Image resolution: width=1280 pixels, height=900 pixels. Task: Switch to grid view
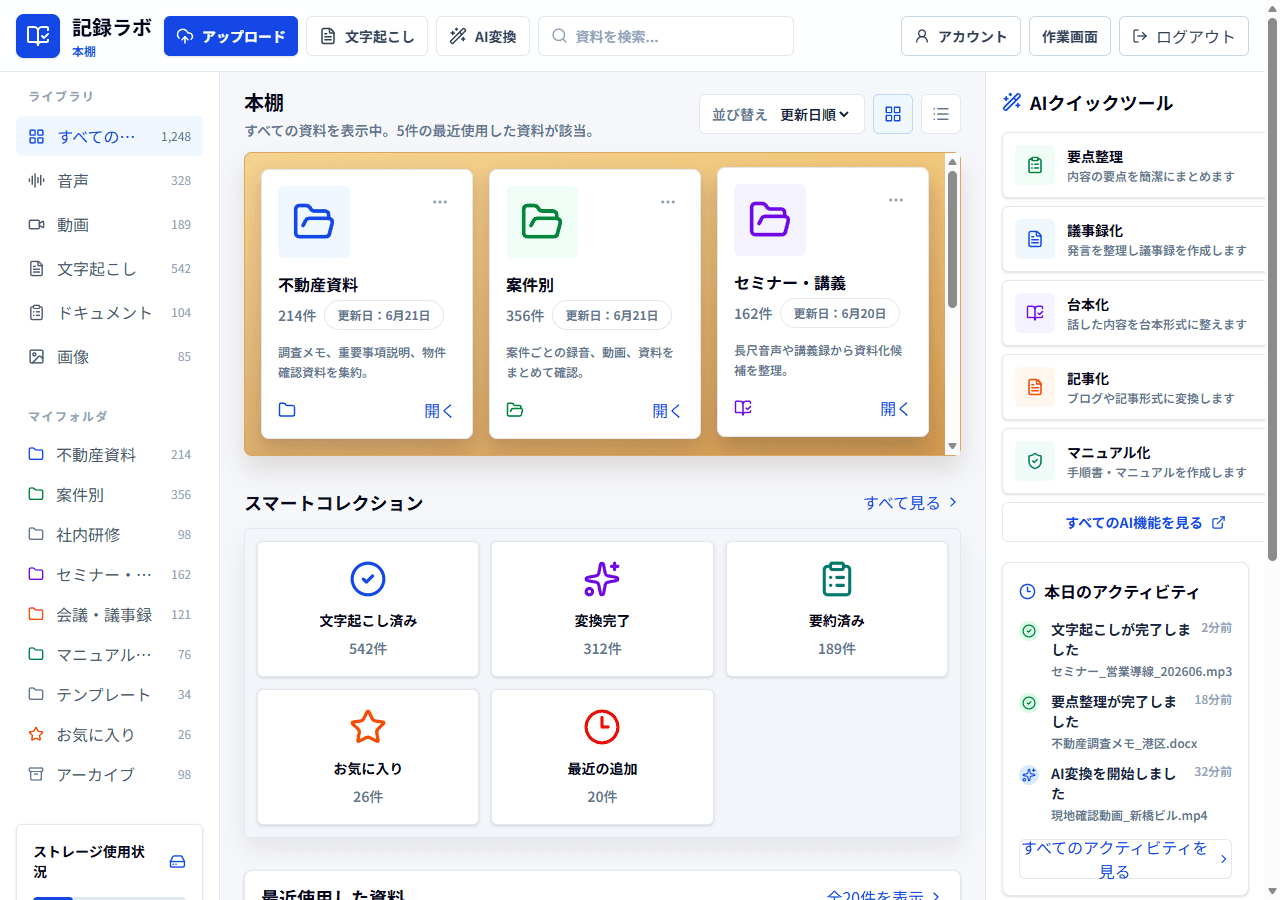[x=893, y=114]
